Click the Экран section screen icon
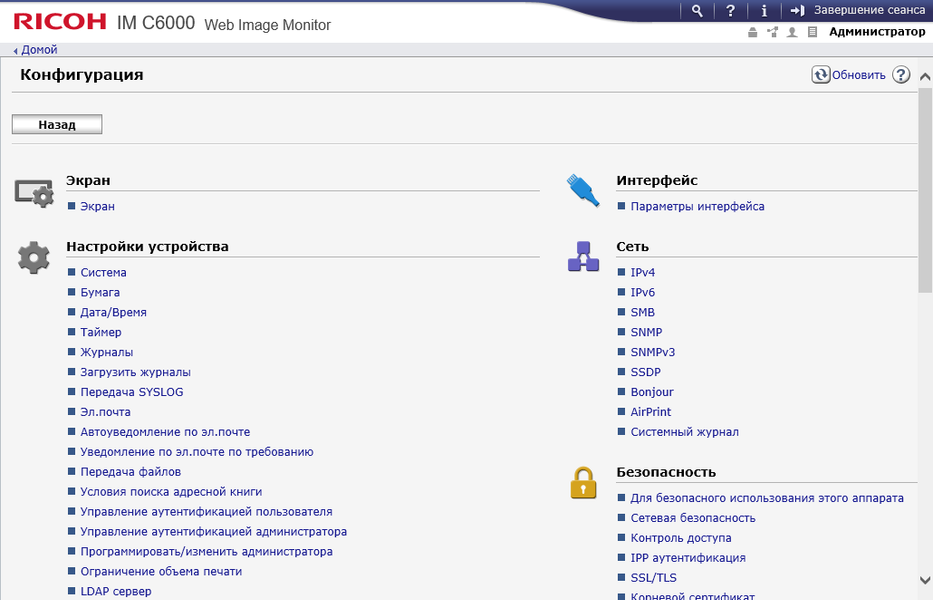 click(34, 193)
